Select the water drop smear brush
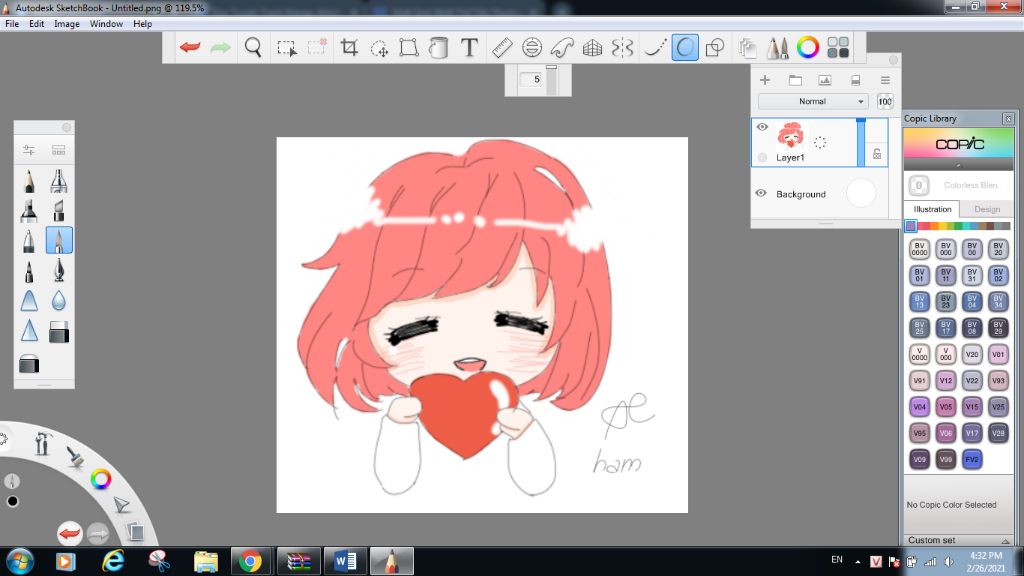The height and width of the screenshot is (576, 1024). click(x=59, y=300)
